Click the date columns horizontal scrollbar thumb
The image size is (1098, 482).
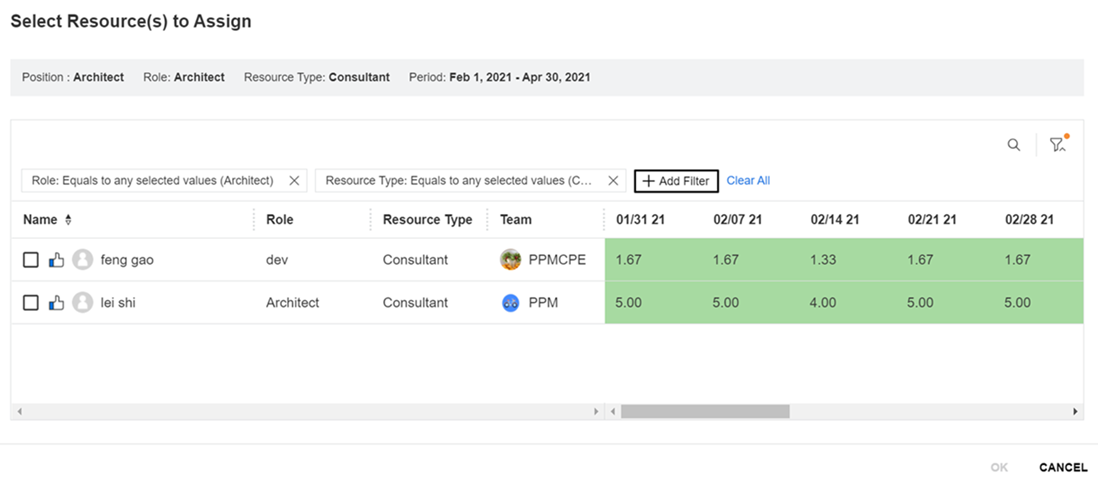705,411
